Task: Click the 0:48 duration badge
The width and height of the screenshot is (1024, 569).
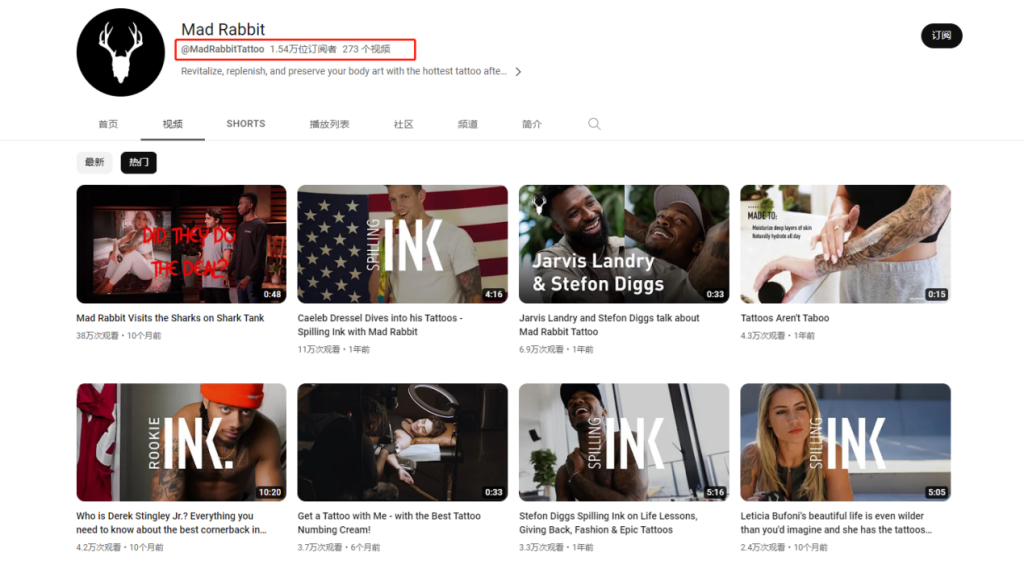Action: click(272, 294)
